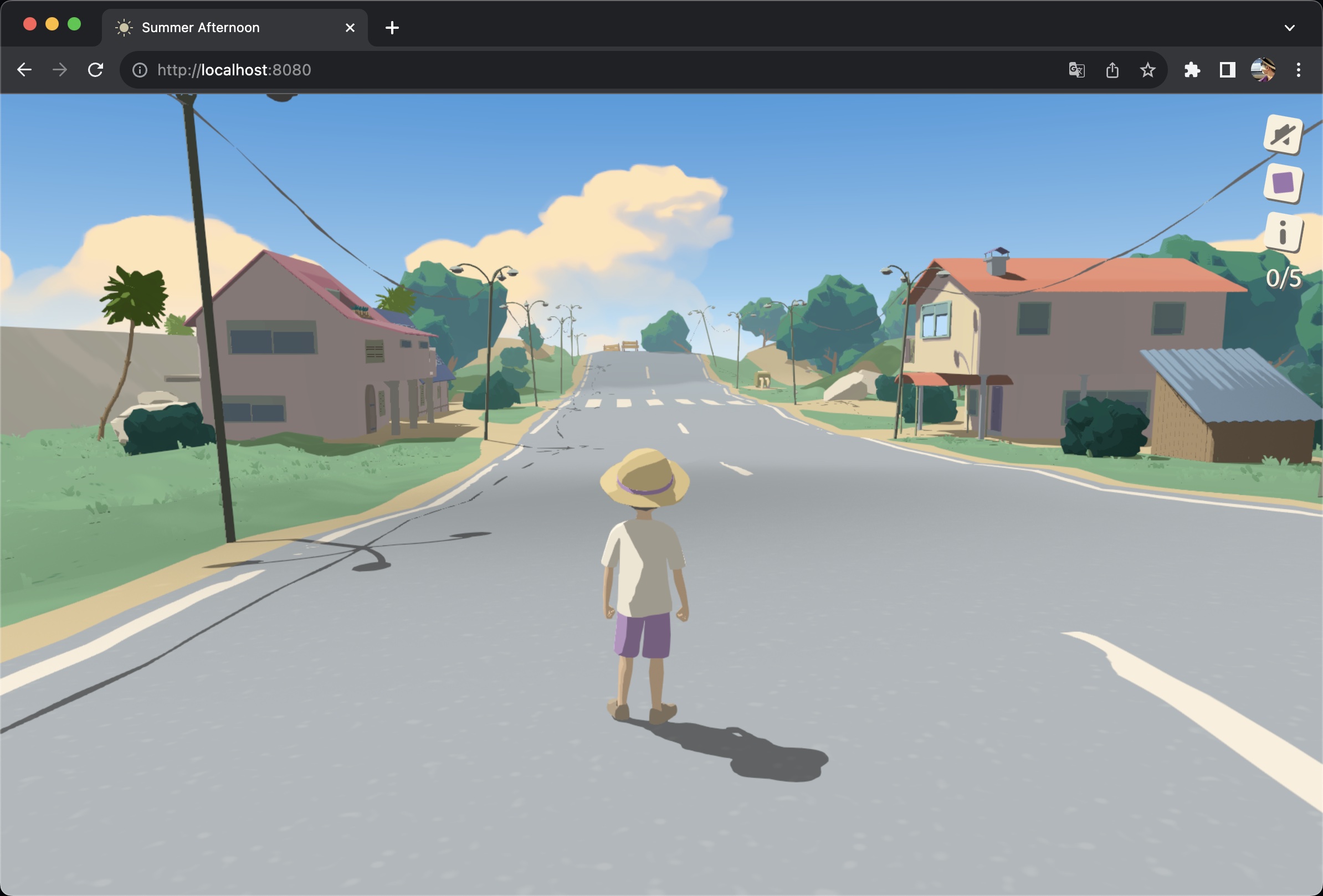1323x896 pixels.
Task: Share this page via share icon
Action: 1112,70
